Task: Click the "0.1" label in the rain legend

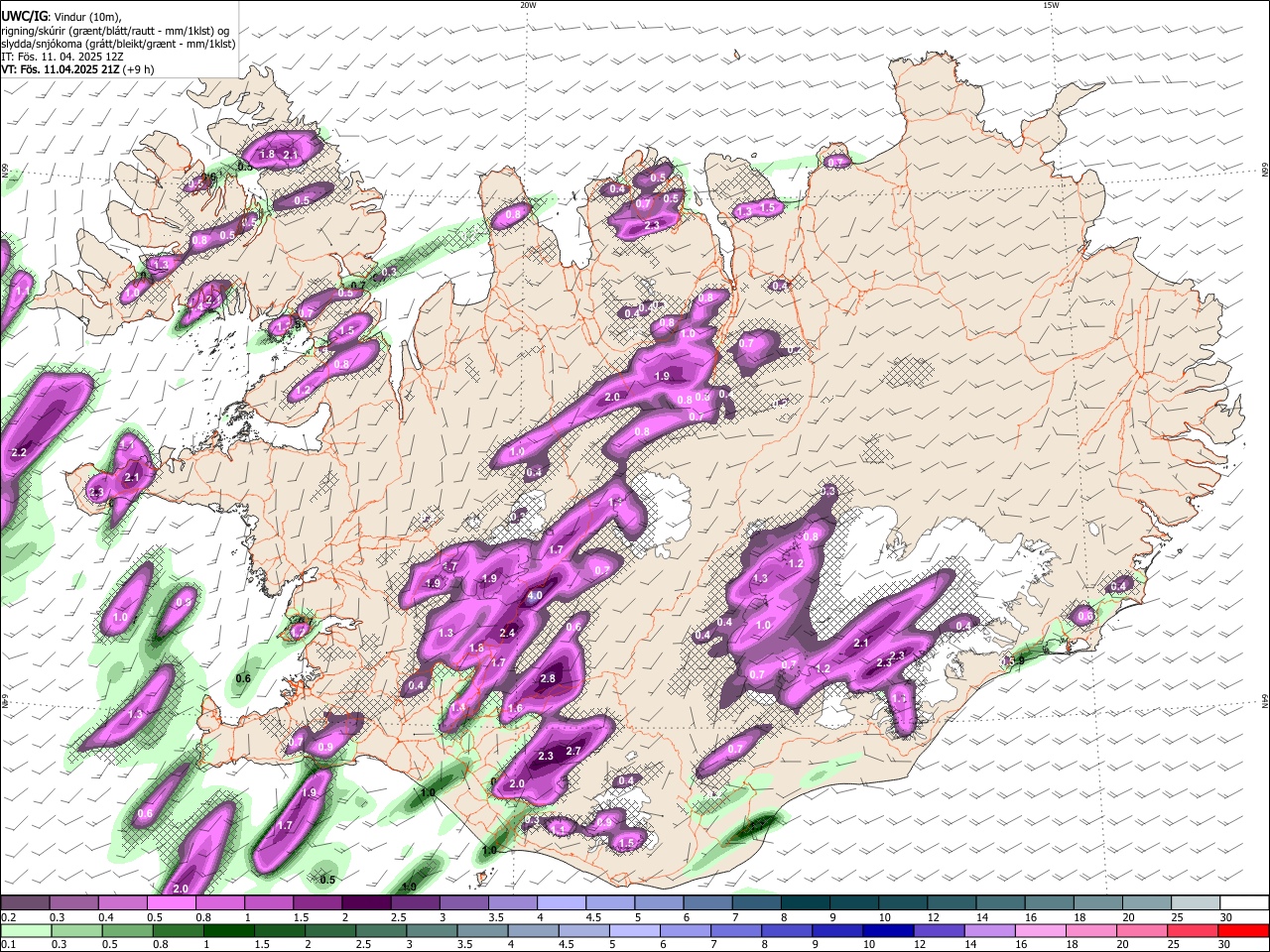Action: 8,945
